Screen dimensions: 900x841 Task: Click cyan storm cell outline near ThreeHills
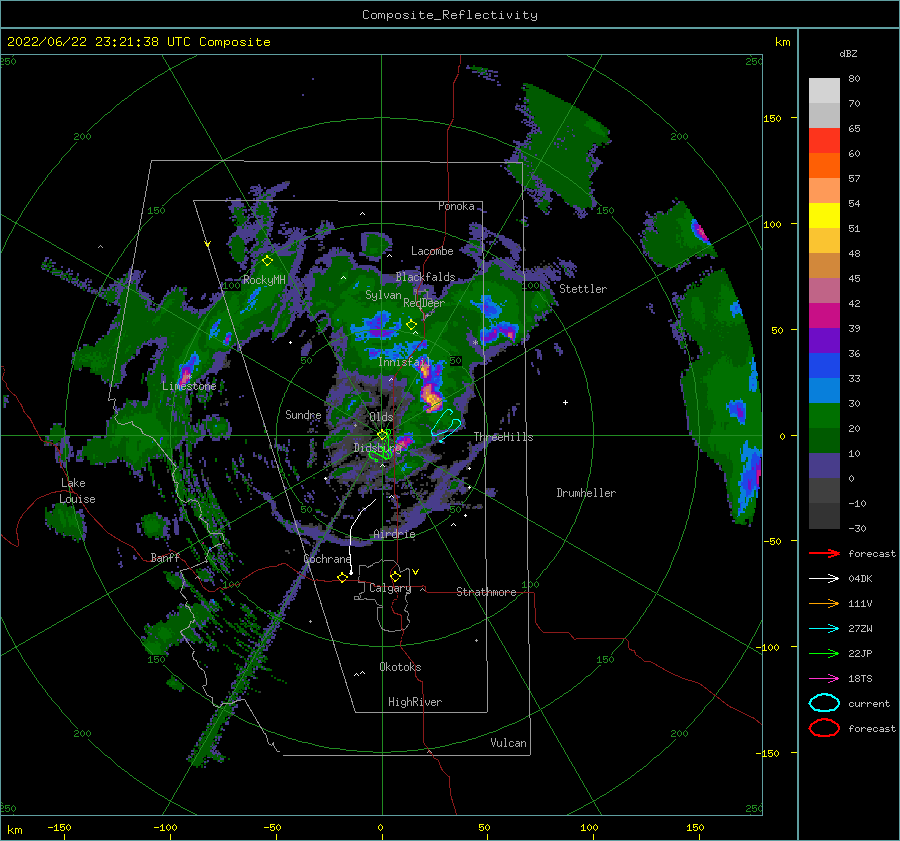point(445,425)
